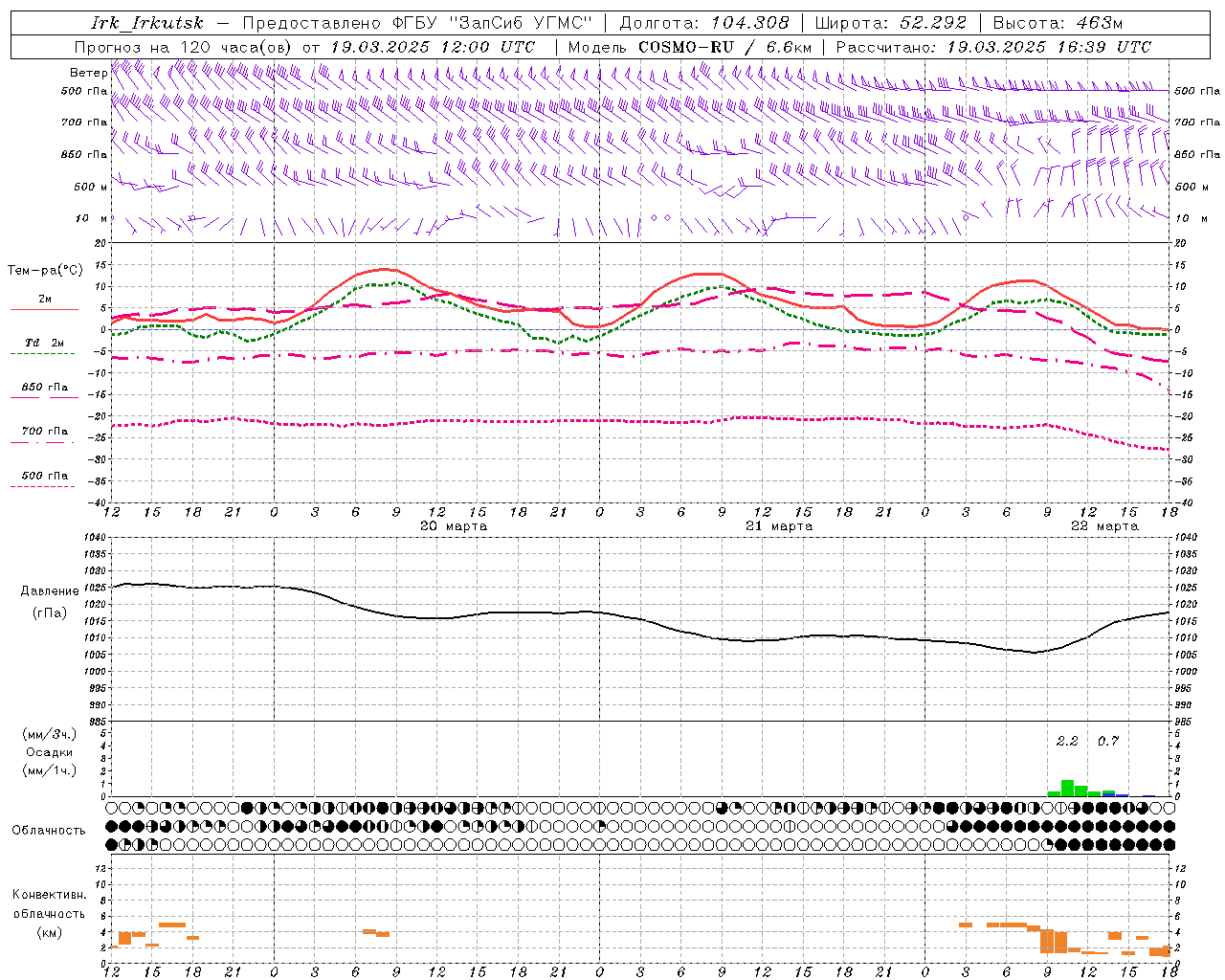Click the Высота: 463м value

click(1058, 23)
